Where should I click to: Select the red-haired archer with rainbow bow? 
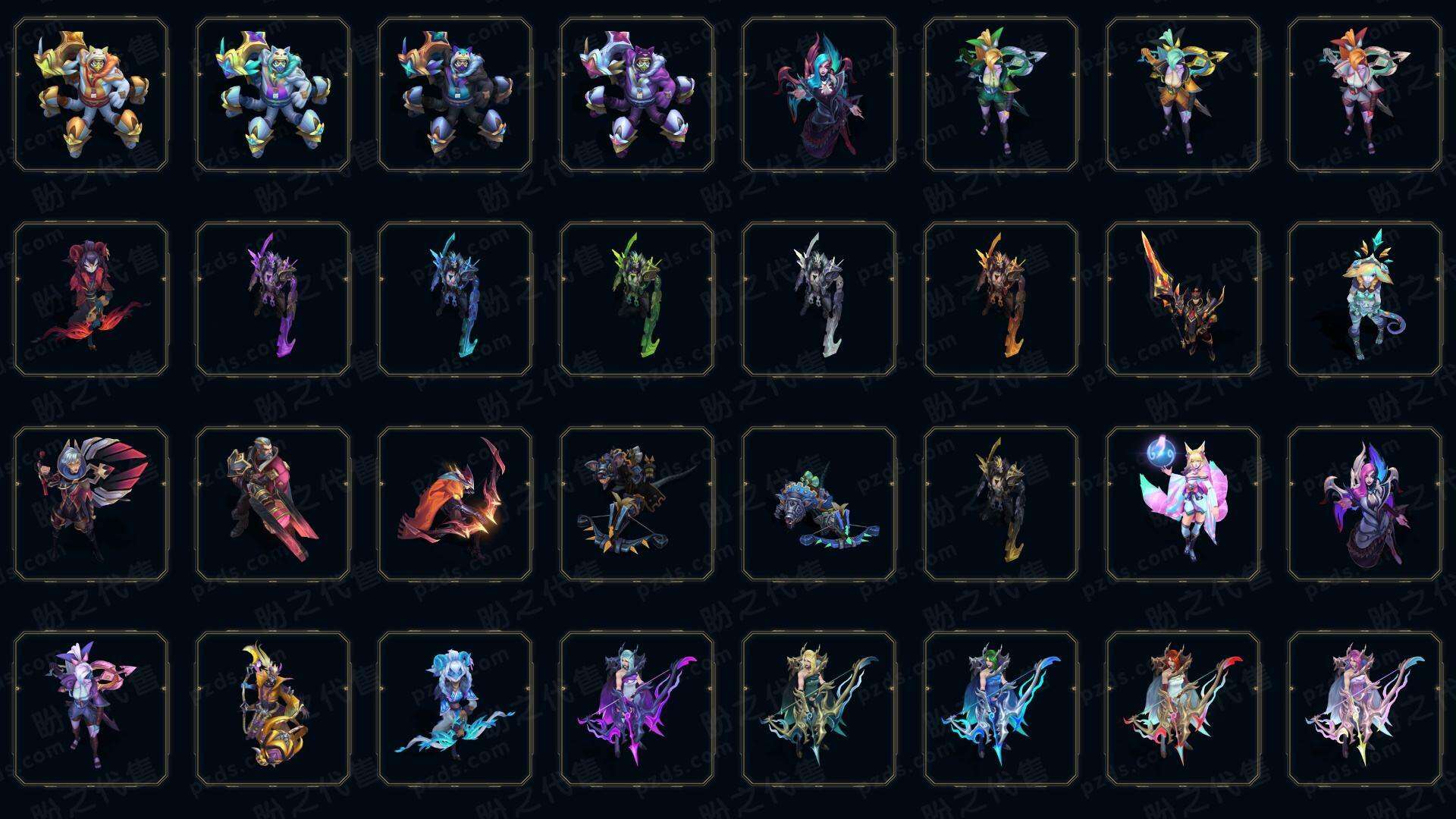click(1183, 708)
